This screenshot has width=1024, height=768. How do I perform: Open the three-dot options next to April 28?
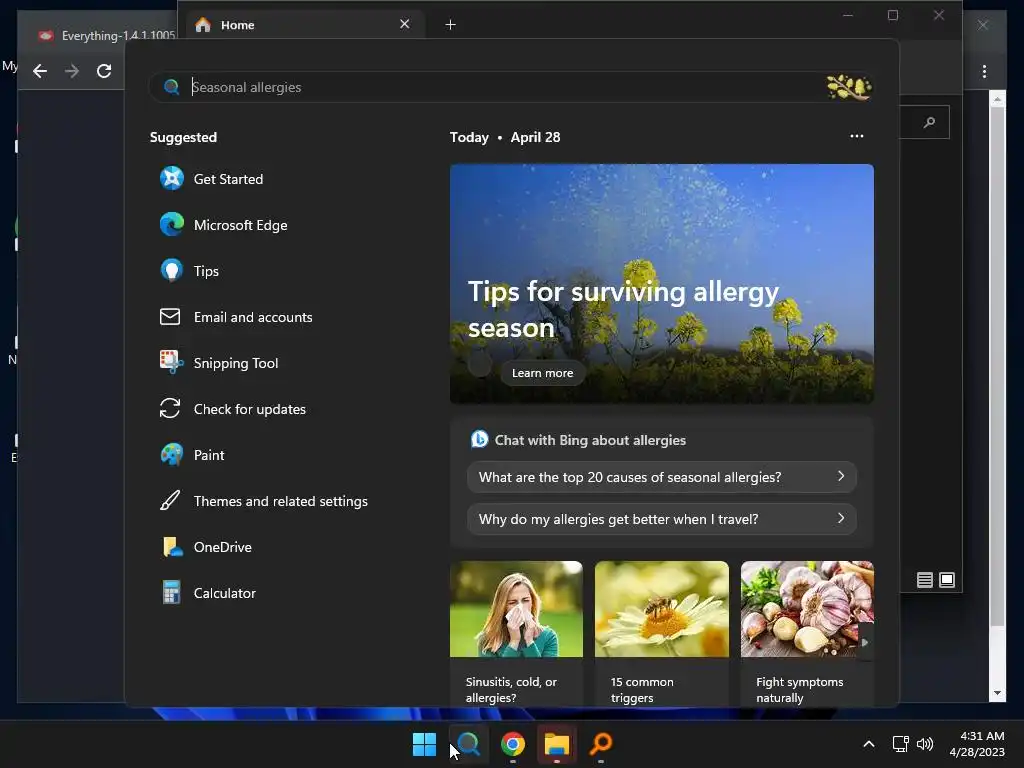click(x=857, y=136)
